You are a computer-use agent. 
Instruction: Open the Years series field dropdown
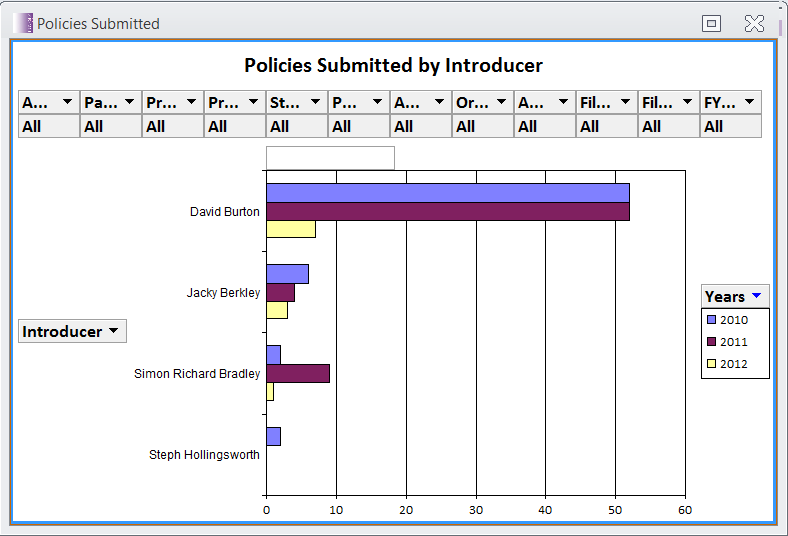coord(757,296)
